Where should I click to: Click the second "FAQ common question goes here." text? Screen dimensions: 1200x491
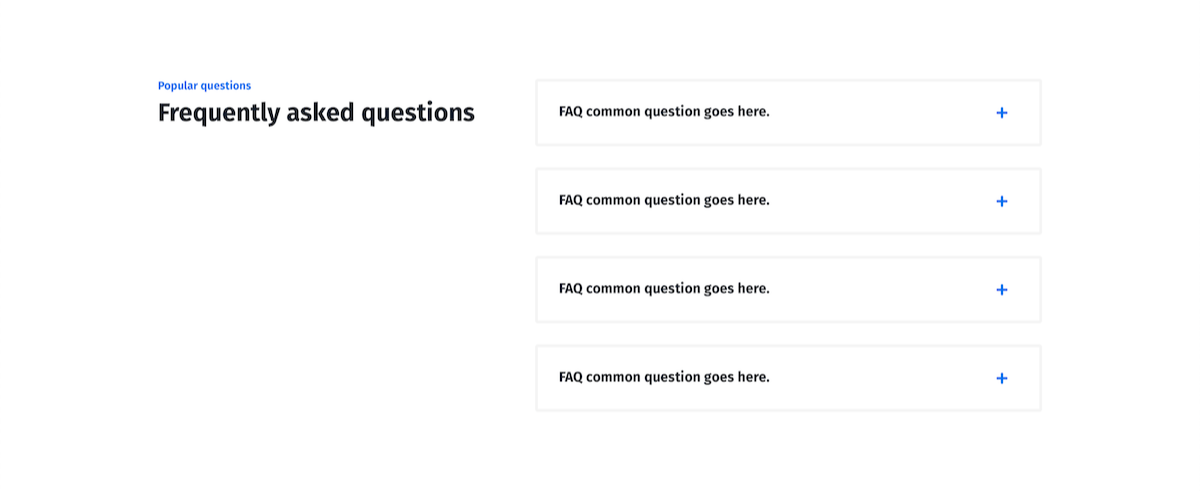tap(664, 200)
